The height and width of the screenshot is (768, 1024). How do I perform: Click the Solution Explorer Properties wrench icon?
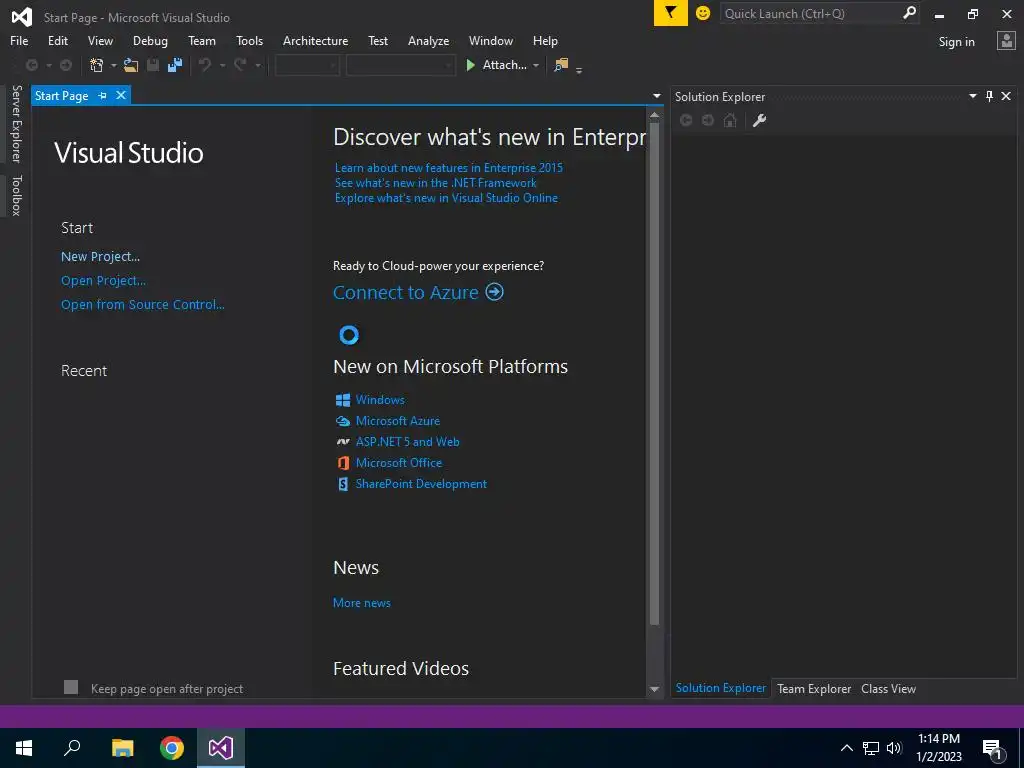point(759,120)
